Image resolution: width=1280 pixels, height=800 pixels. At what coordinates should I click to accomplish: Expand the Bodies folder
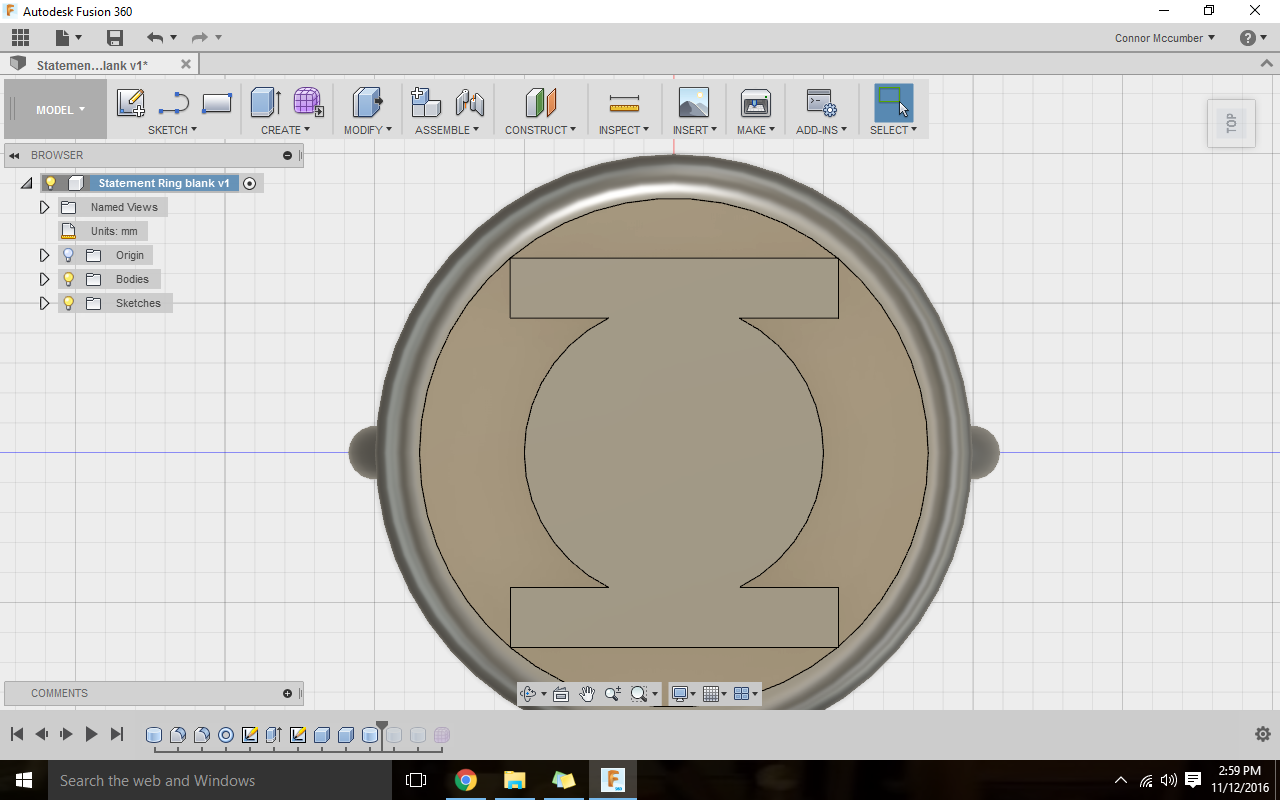[44, 279]
